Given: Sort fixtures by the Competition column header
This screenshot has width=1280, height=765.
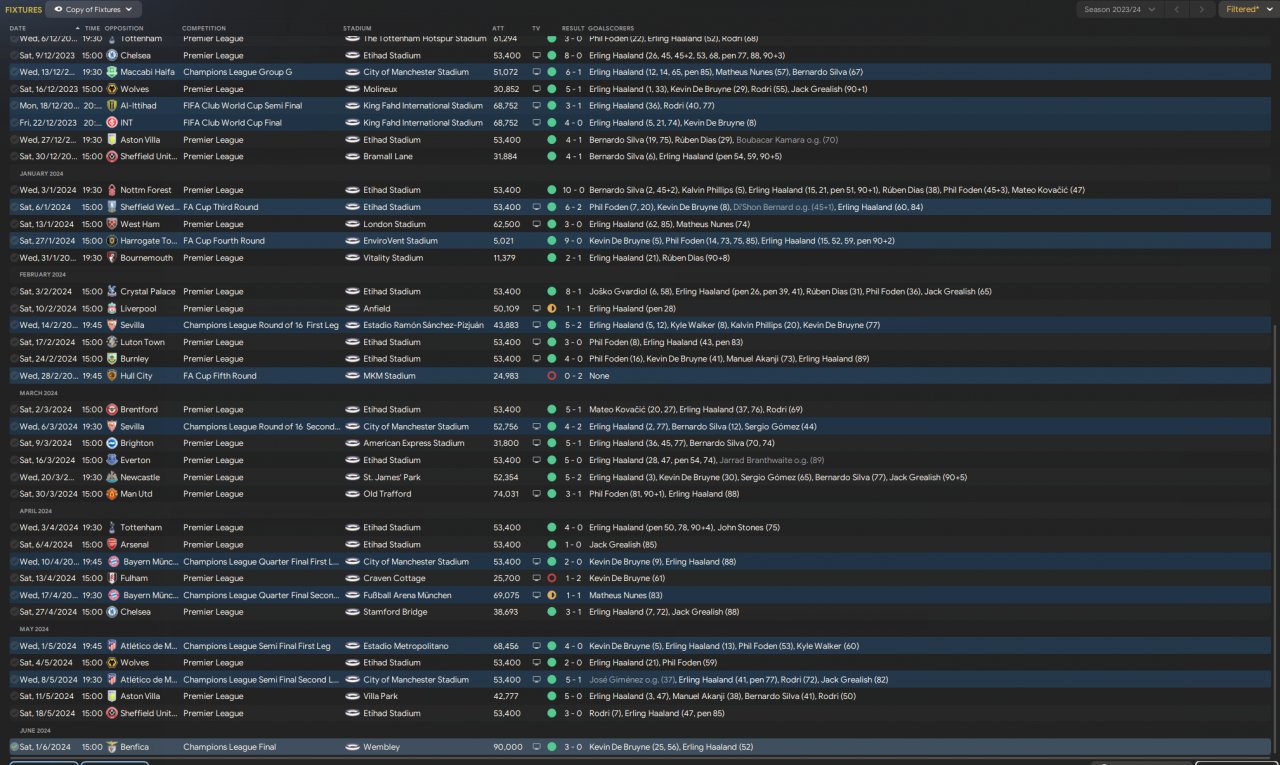Looking at the screenshot, I should [x=204, y=28].
